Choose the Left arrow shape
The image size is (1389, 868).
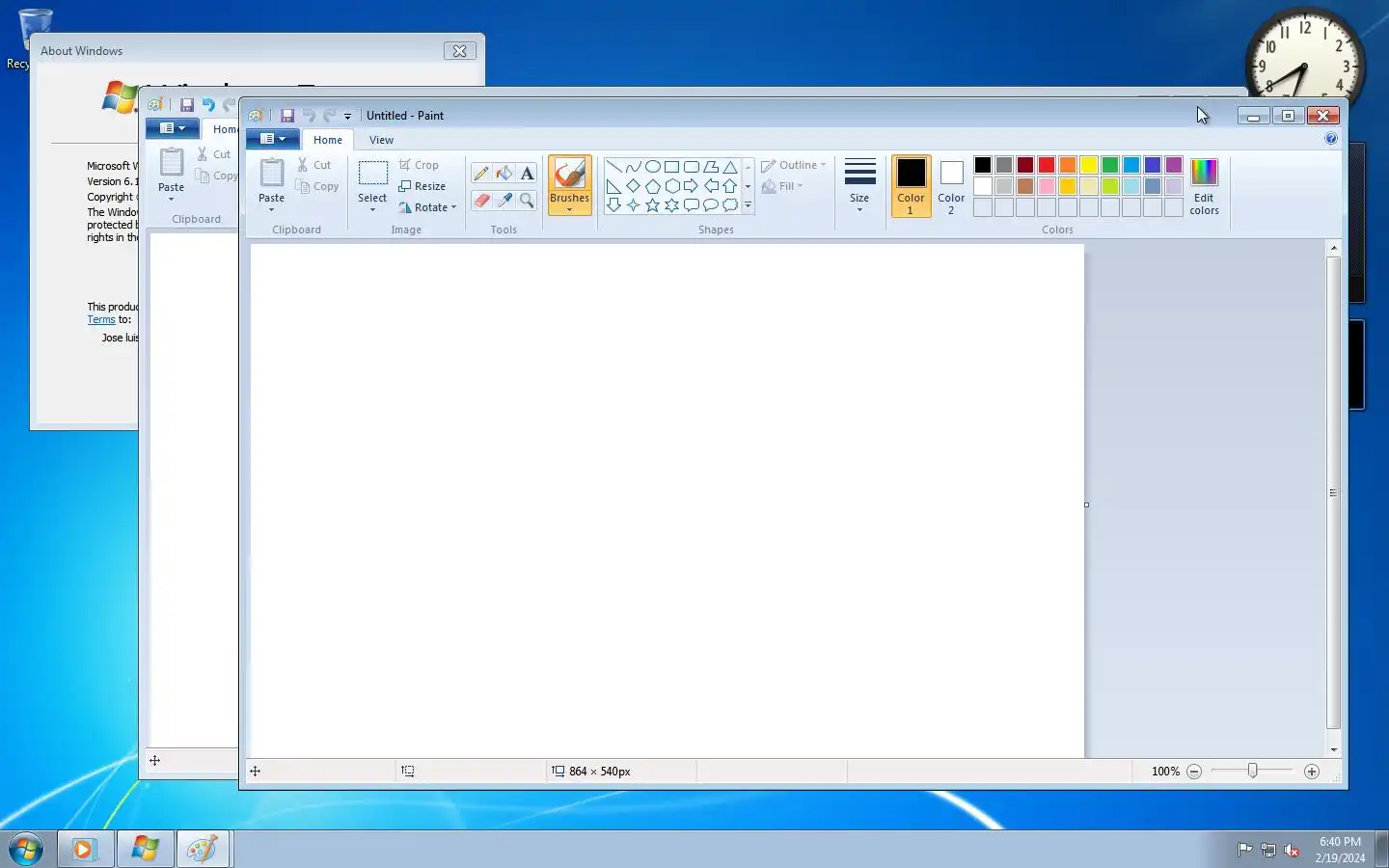click(x=711, y=186)
